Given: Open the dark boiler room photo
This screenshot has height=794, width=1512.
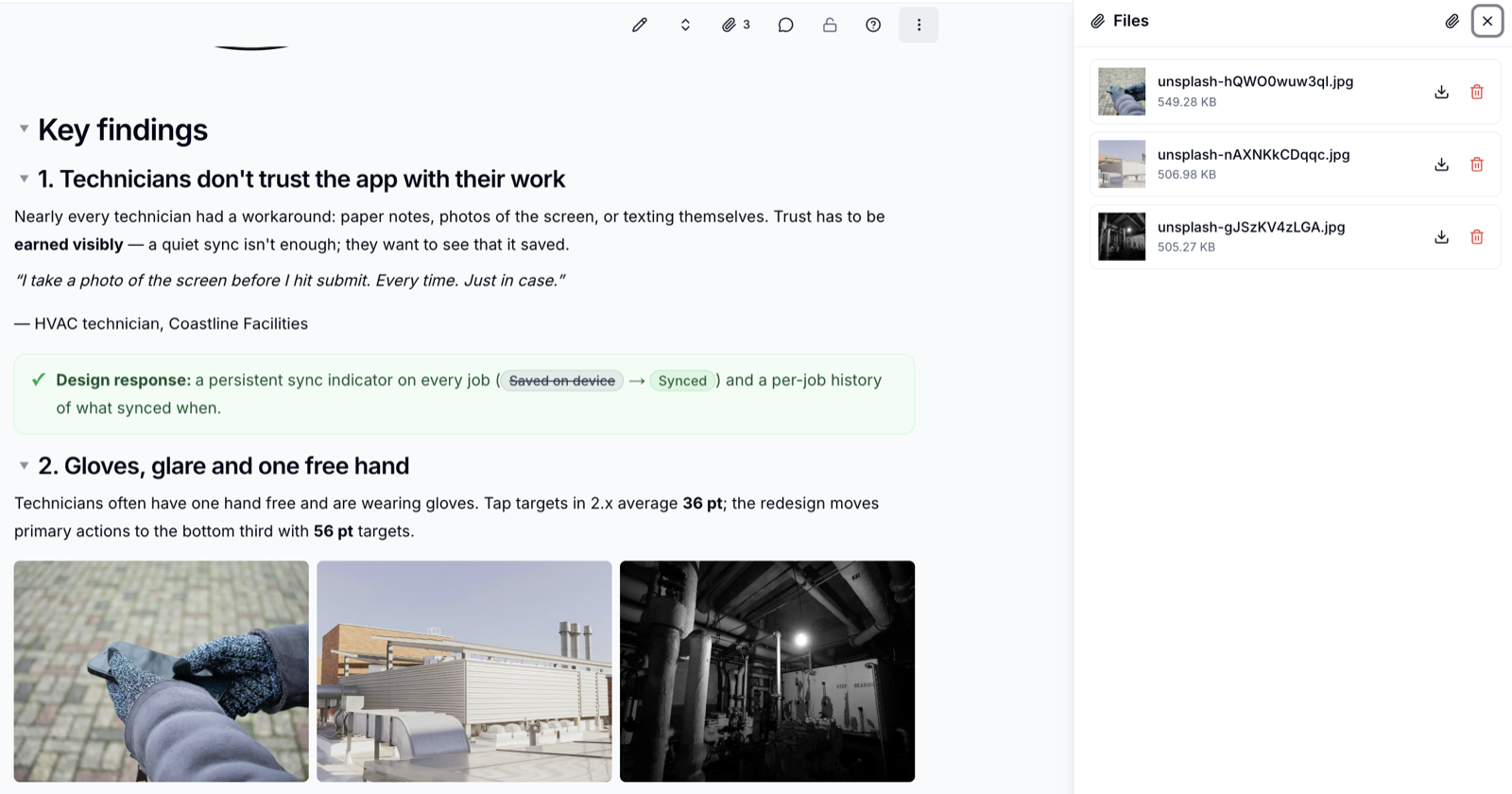Looking at the screenshot, I should (767, 671).
